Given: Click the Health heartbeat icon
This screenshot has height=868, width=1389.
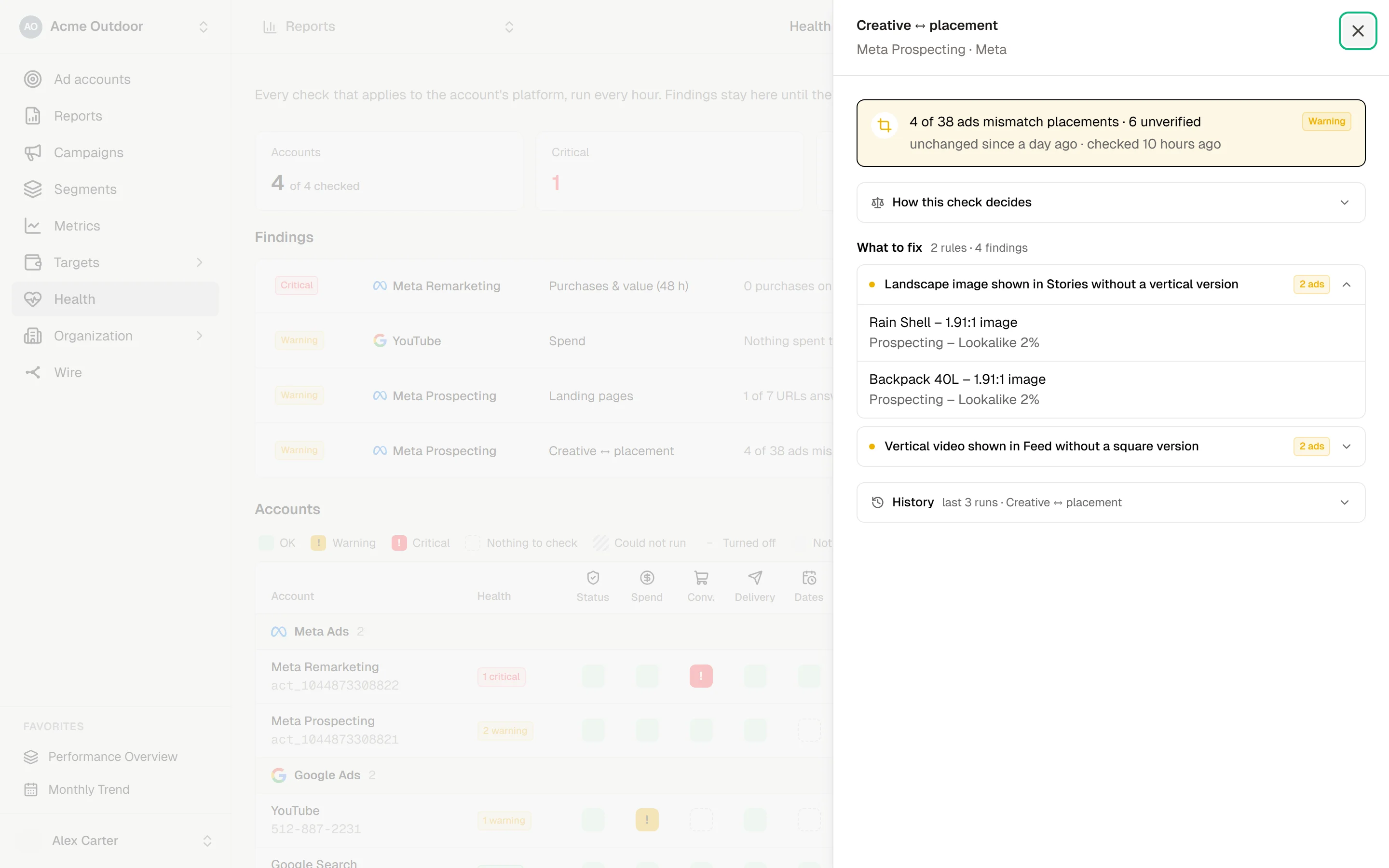Looking at the screenshot, I should [x=33, y=299].
